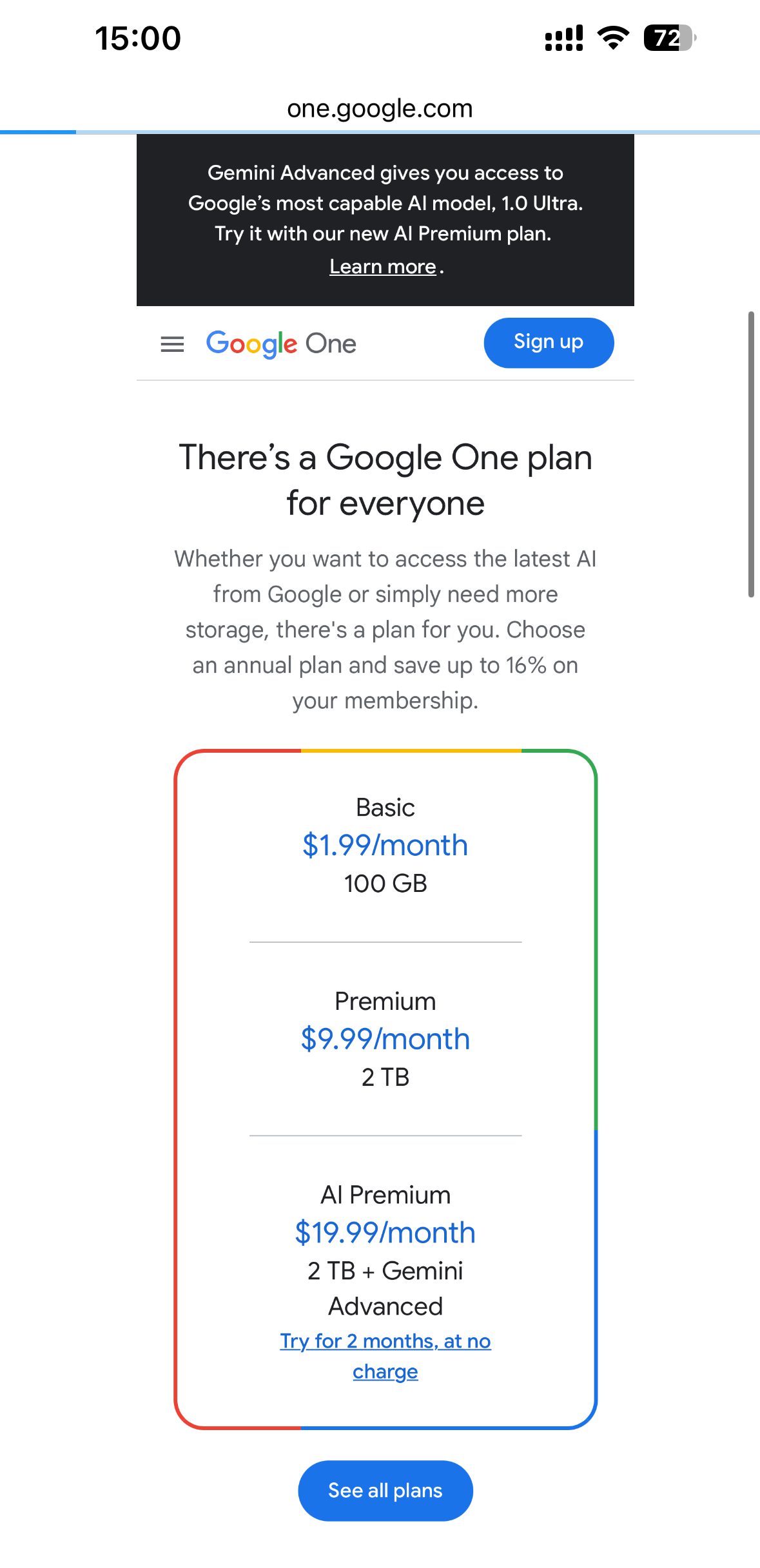Select the Premium plan name

point(385,1001)
